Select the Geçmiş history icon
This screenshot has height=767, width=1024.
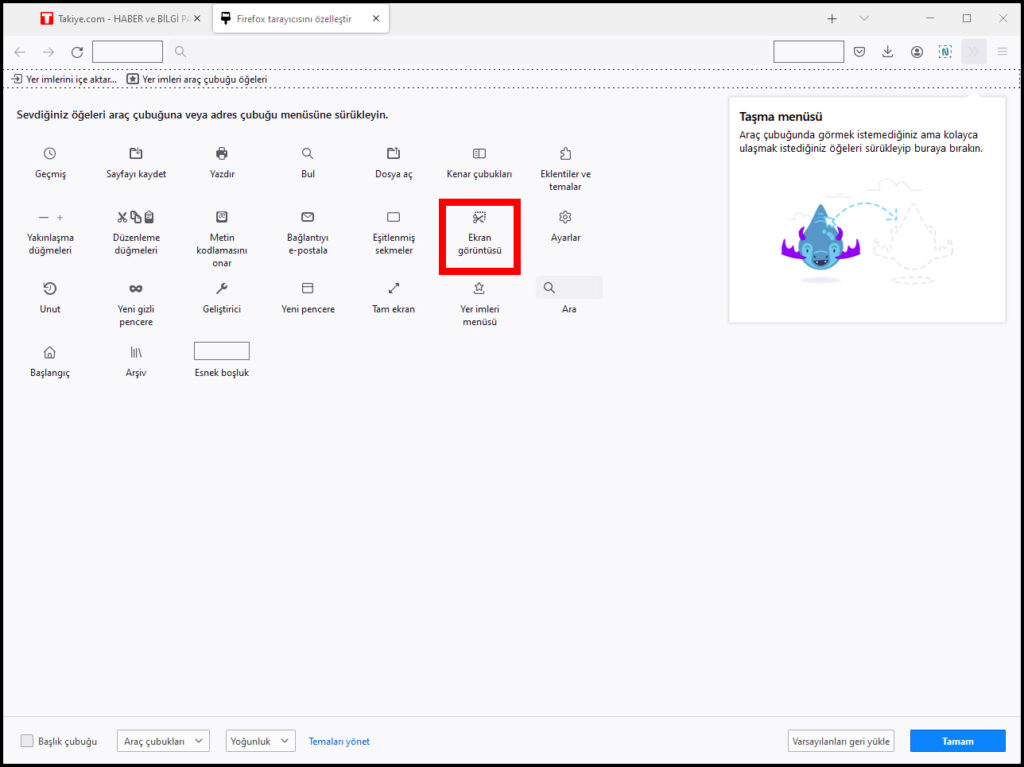50,153
